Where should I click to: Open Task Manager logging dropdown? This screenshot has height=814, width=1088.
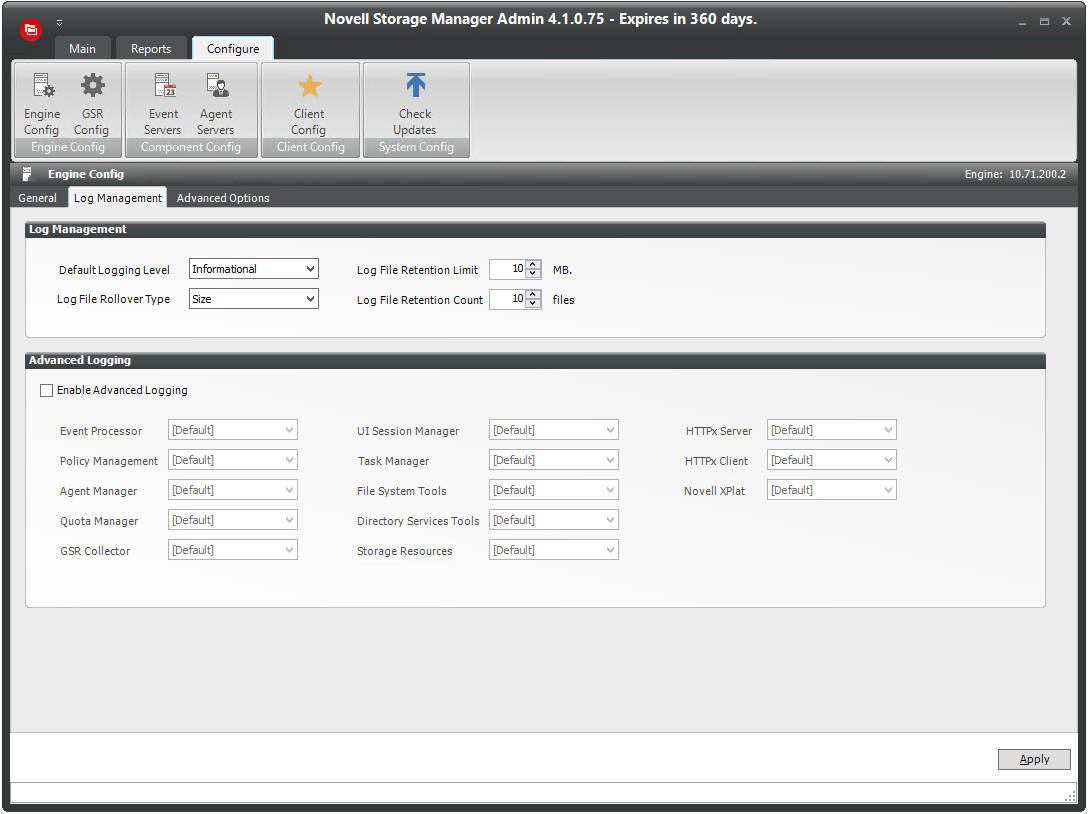(x=554, y=459)
